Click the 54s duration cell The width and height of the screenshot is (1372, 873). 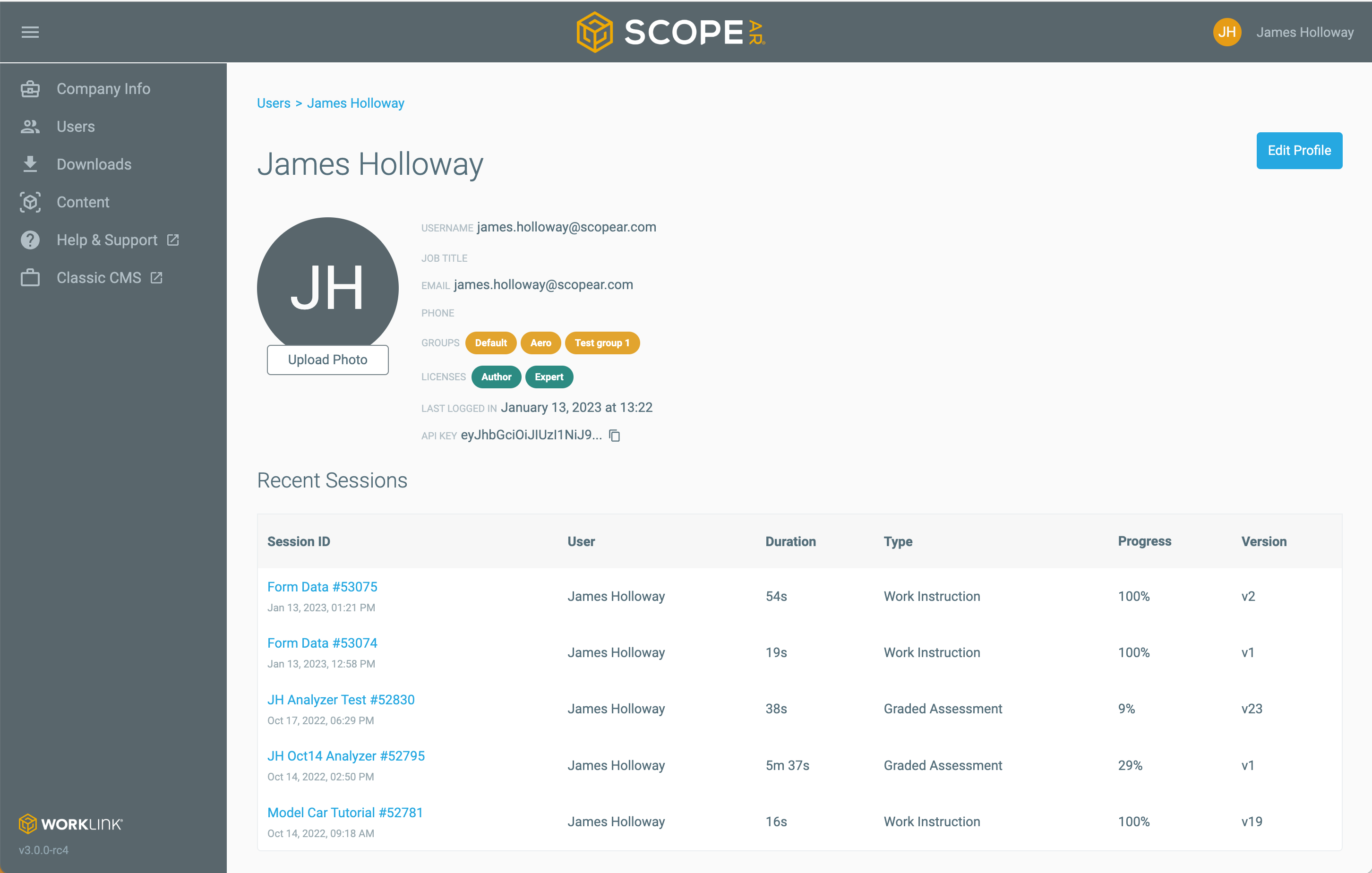[x=776, y=596]
